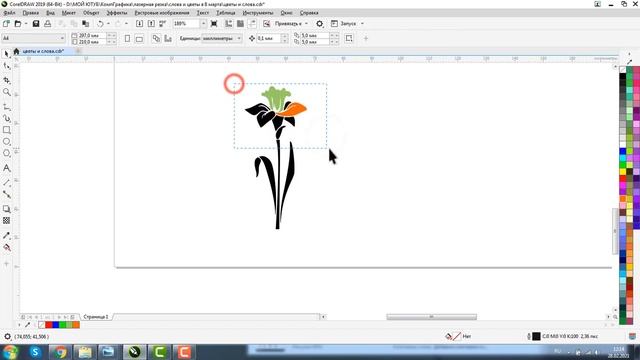Select the Connector tool
640x360 pixels.
coord(7,194)
